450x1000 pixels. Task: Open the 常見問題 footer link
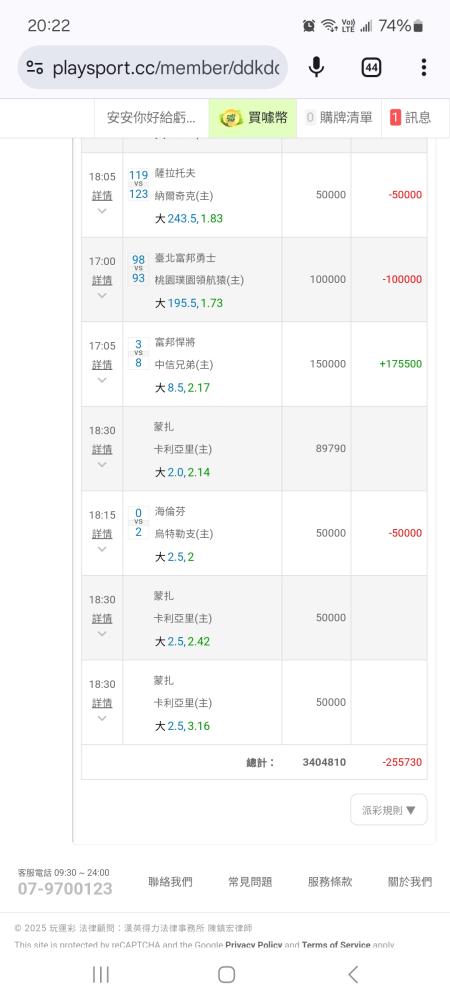250,882
